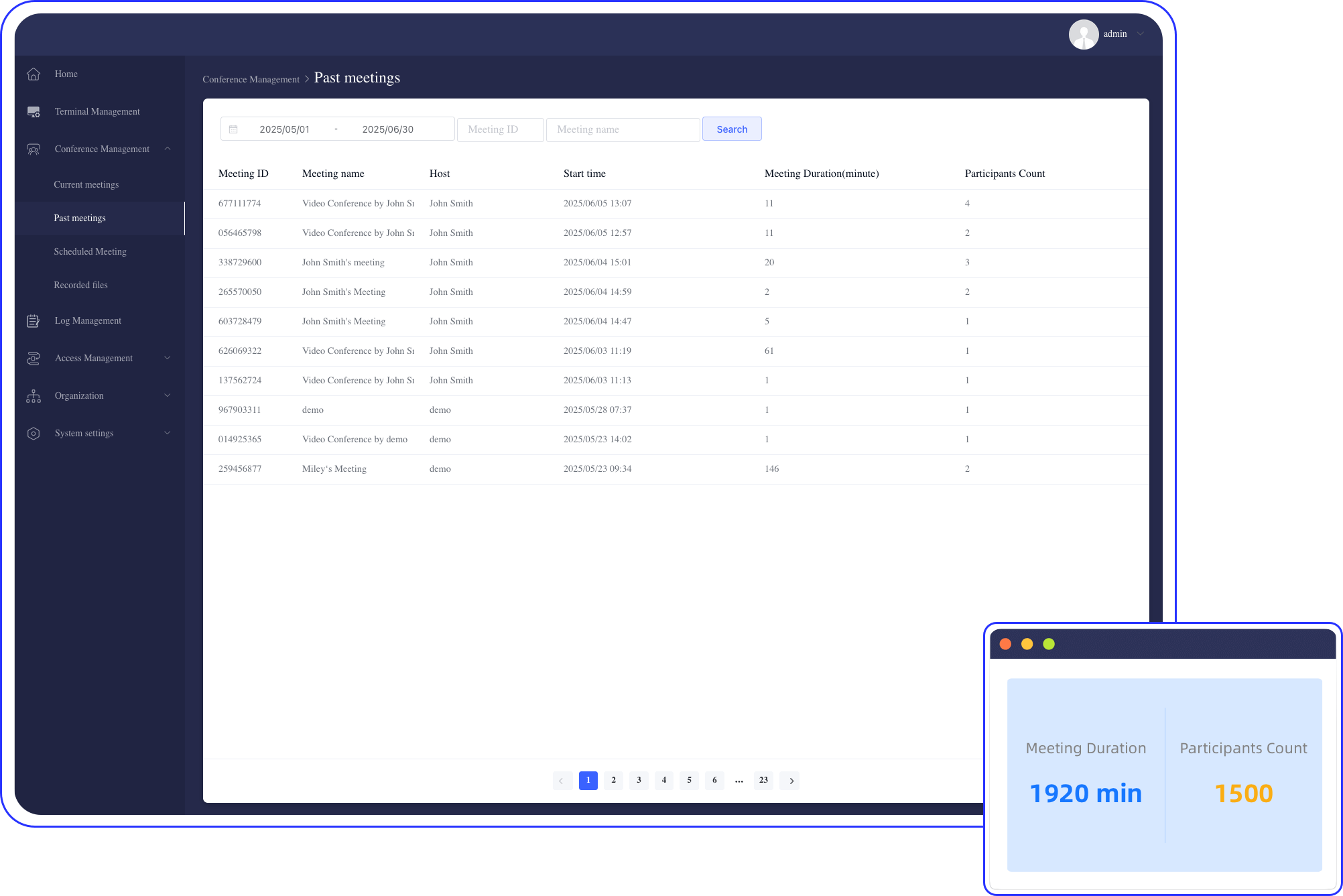Viewport: 1343px width, 896px height.
Task: Select the Home icon in the sidebar
Action: [34, 74]
